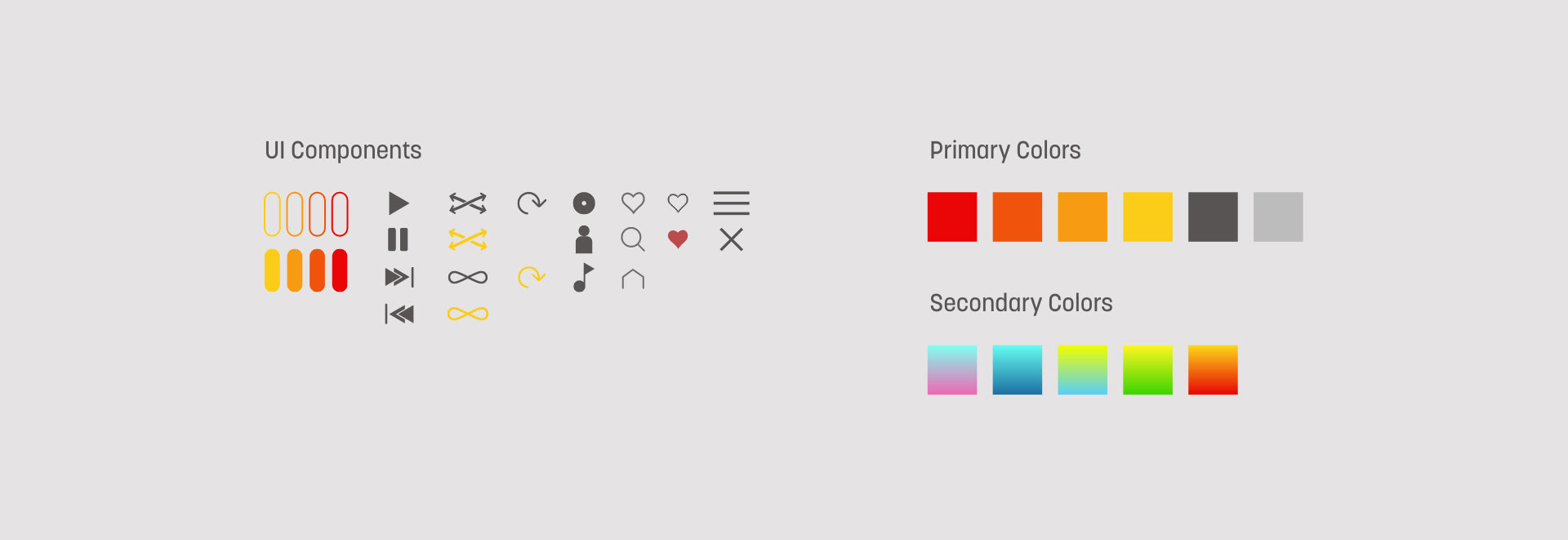The image size is (1568, 540).
Task: Click the gray circular repeat arrow
Action: [x=532, y=203]
